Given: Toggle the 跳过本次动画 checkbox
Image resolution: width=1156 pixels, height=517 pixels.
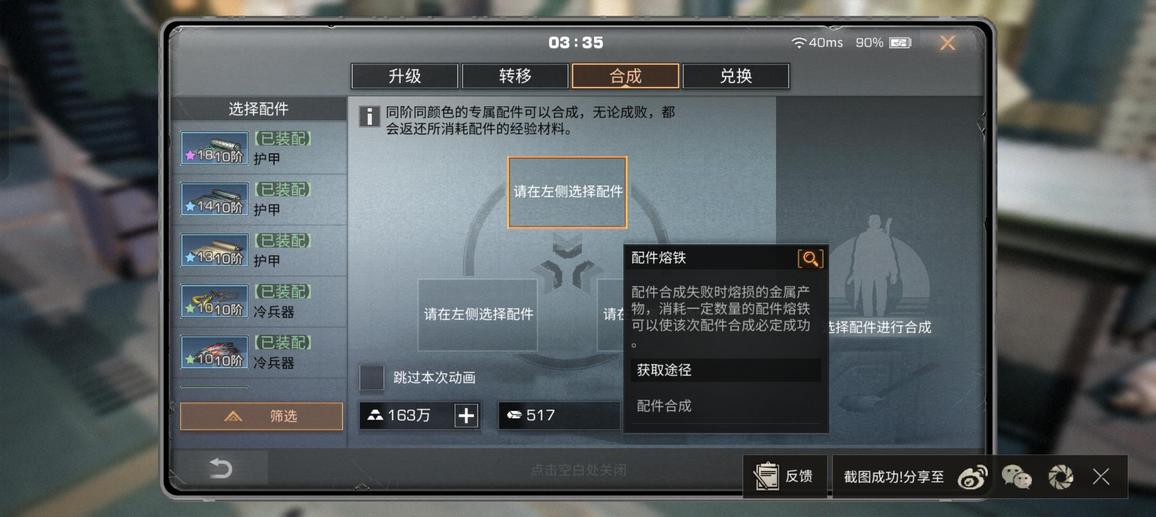Looking at the screenshot, I should pos(372,378).
